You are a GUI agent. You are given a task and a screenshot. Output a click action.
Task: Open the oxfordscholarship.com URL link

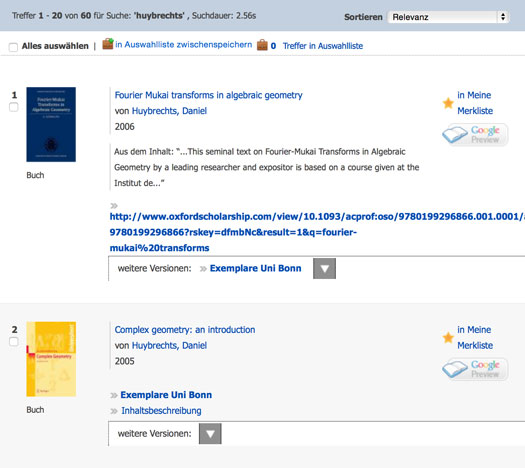[317, 232]
